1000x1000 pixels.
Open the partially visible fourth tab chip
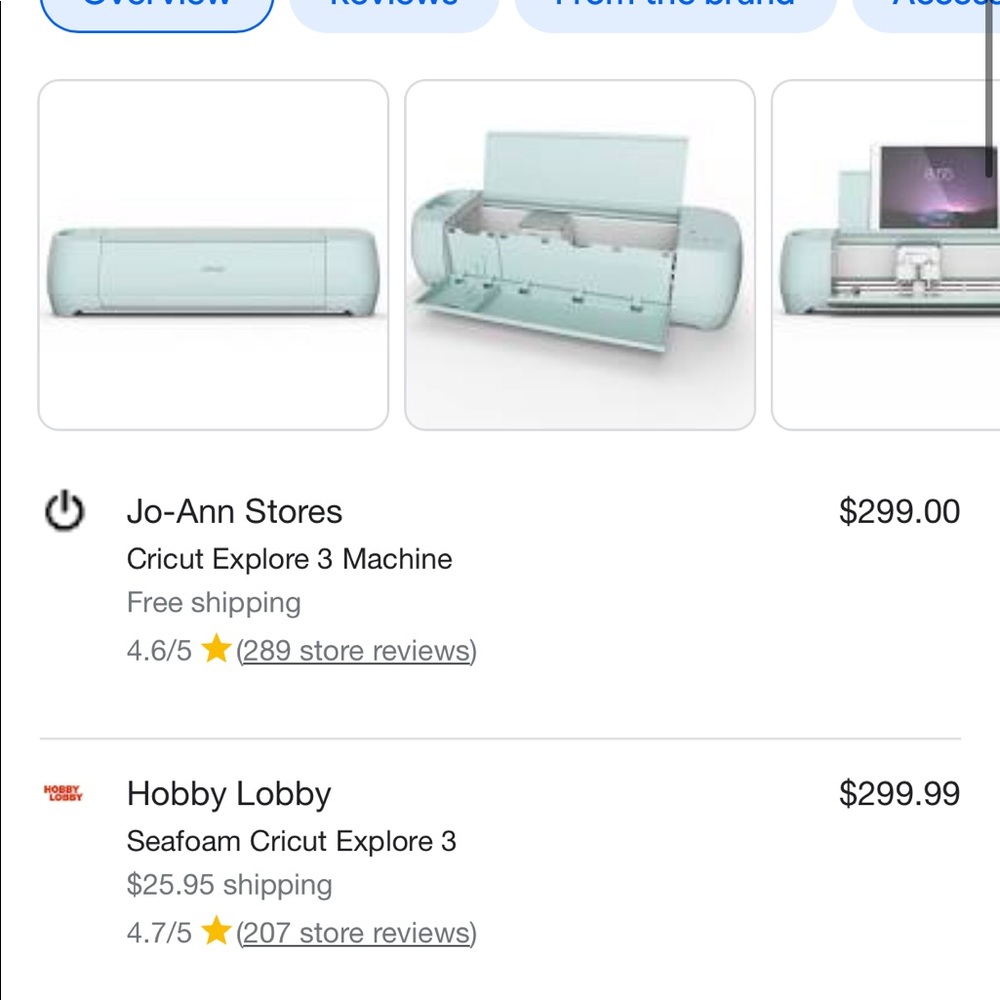(x=930, y=8)
